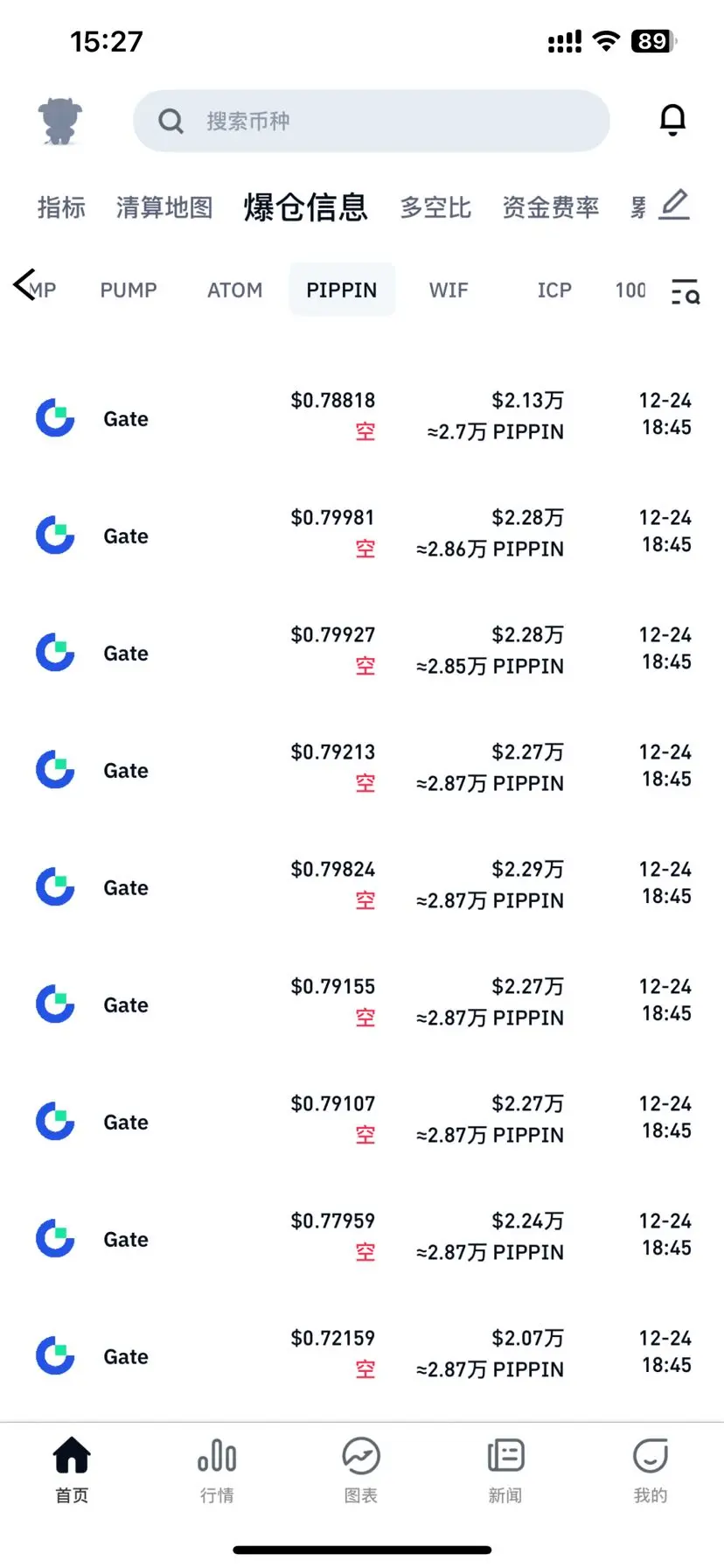The width and height of the screenshot is (724, 1568).
Task: Tap the bull mascot avatar icon
Action: 59,121
